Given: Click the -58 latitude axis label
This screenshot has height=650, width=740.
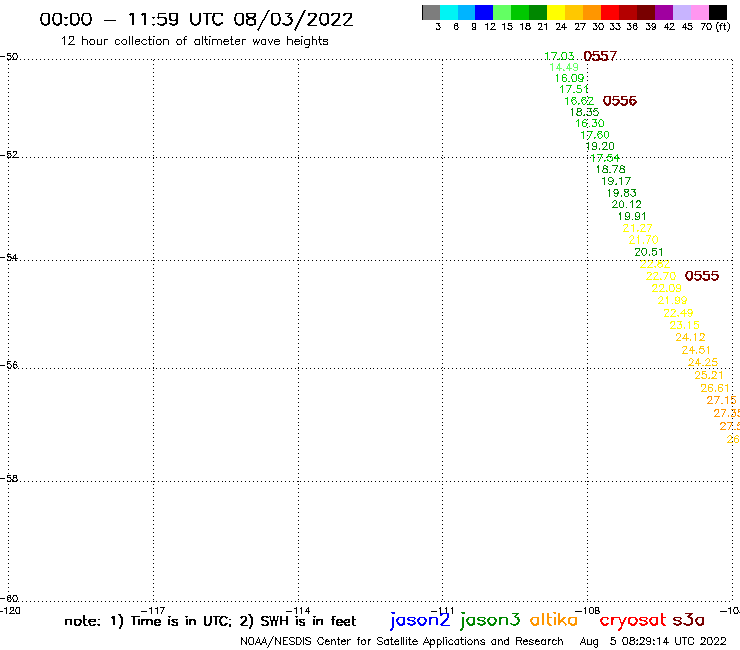Looking at the screenshot, I should point(9,478).
